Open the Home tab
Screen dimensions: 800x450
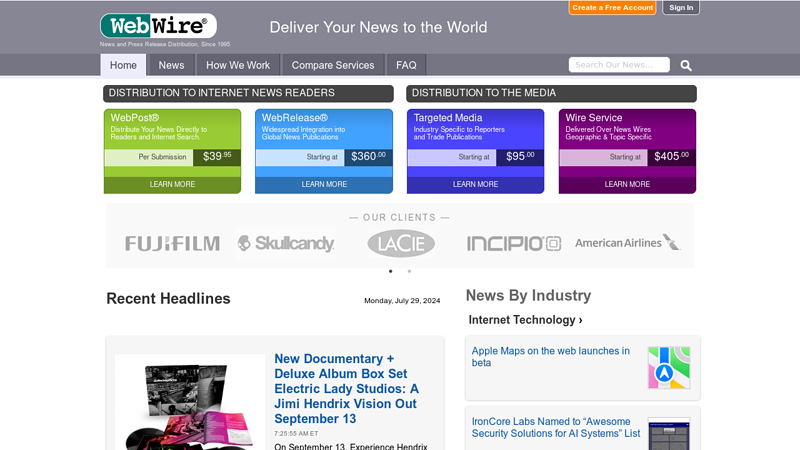[123, 65]
